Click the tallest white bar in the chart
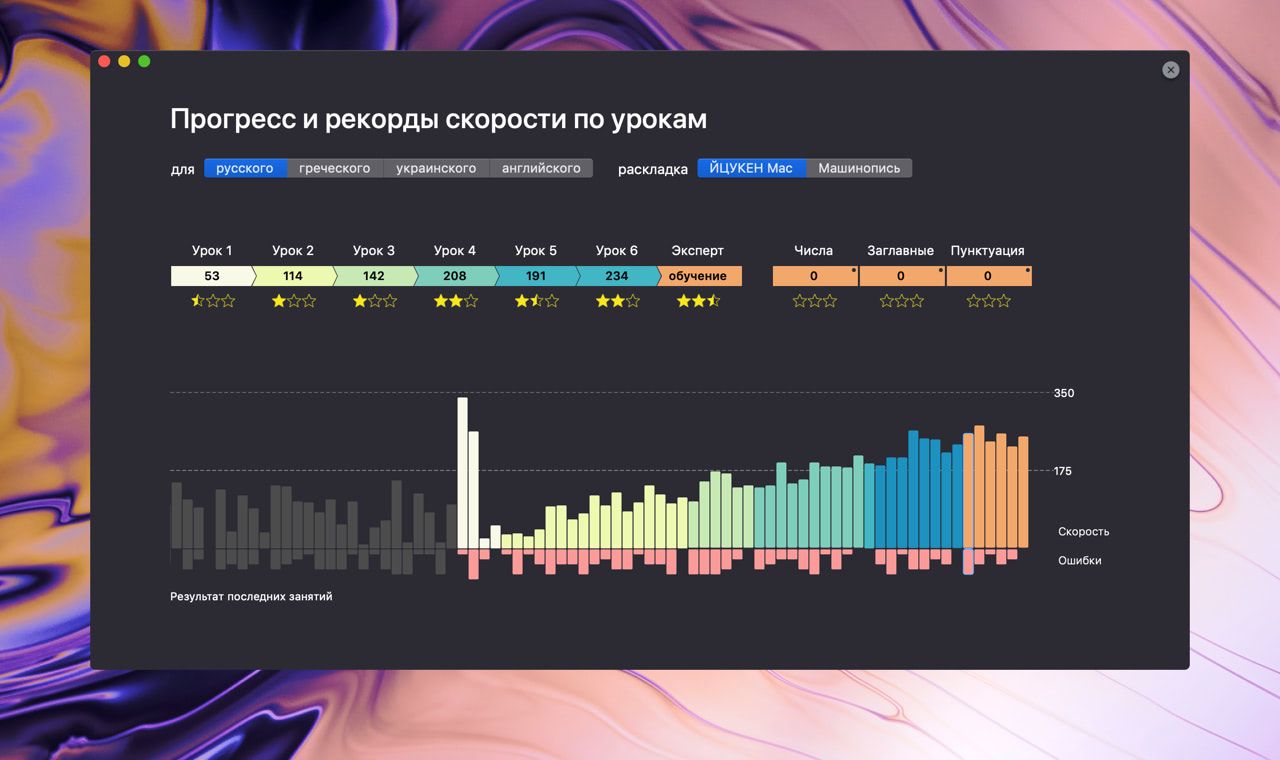1280x760 pixels. 463,473
